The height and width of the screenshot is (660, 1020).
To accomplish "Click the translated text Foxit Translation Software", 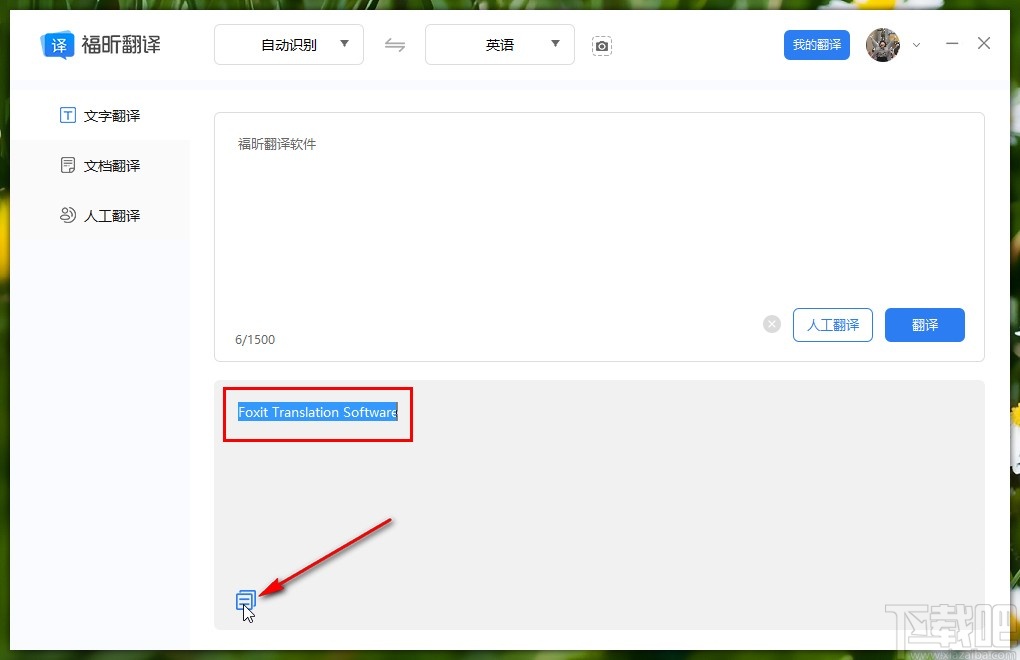I will coord(317,412).
